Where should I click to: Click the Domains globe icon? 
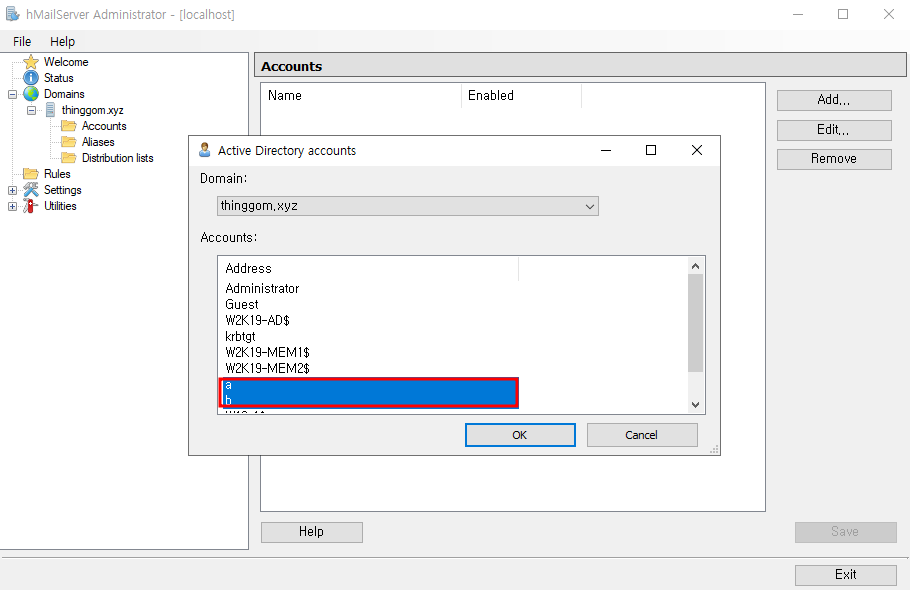[x=31, y=94]
